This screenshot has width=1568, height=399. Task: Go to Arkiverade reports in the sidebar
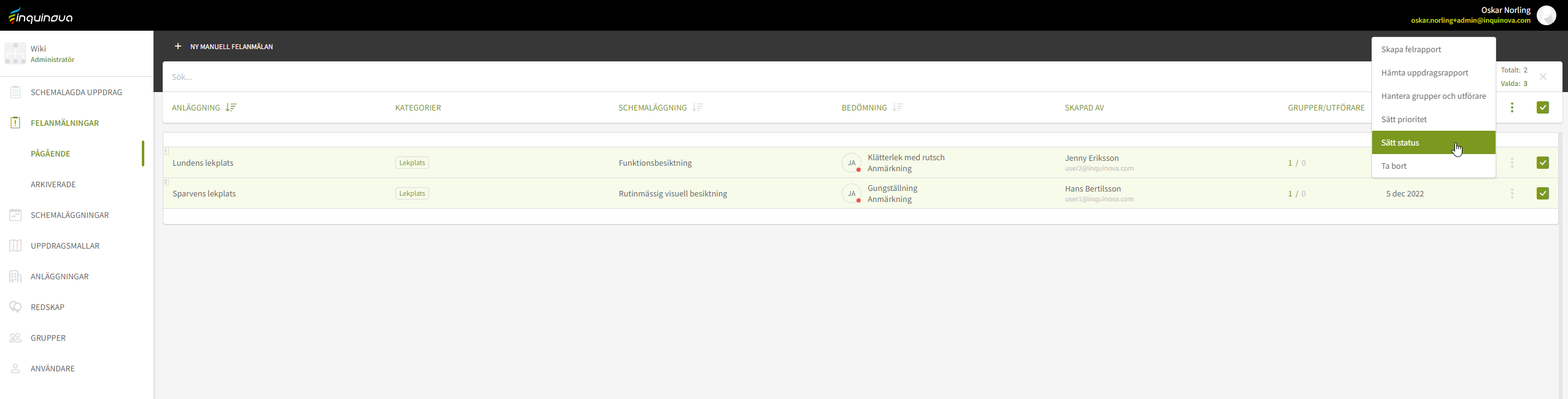coord(53,184)
